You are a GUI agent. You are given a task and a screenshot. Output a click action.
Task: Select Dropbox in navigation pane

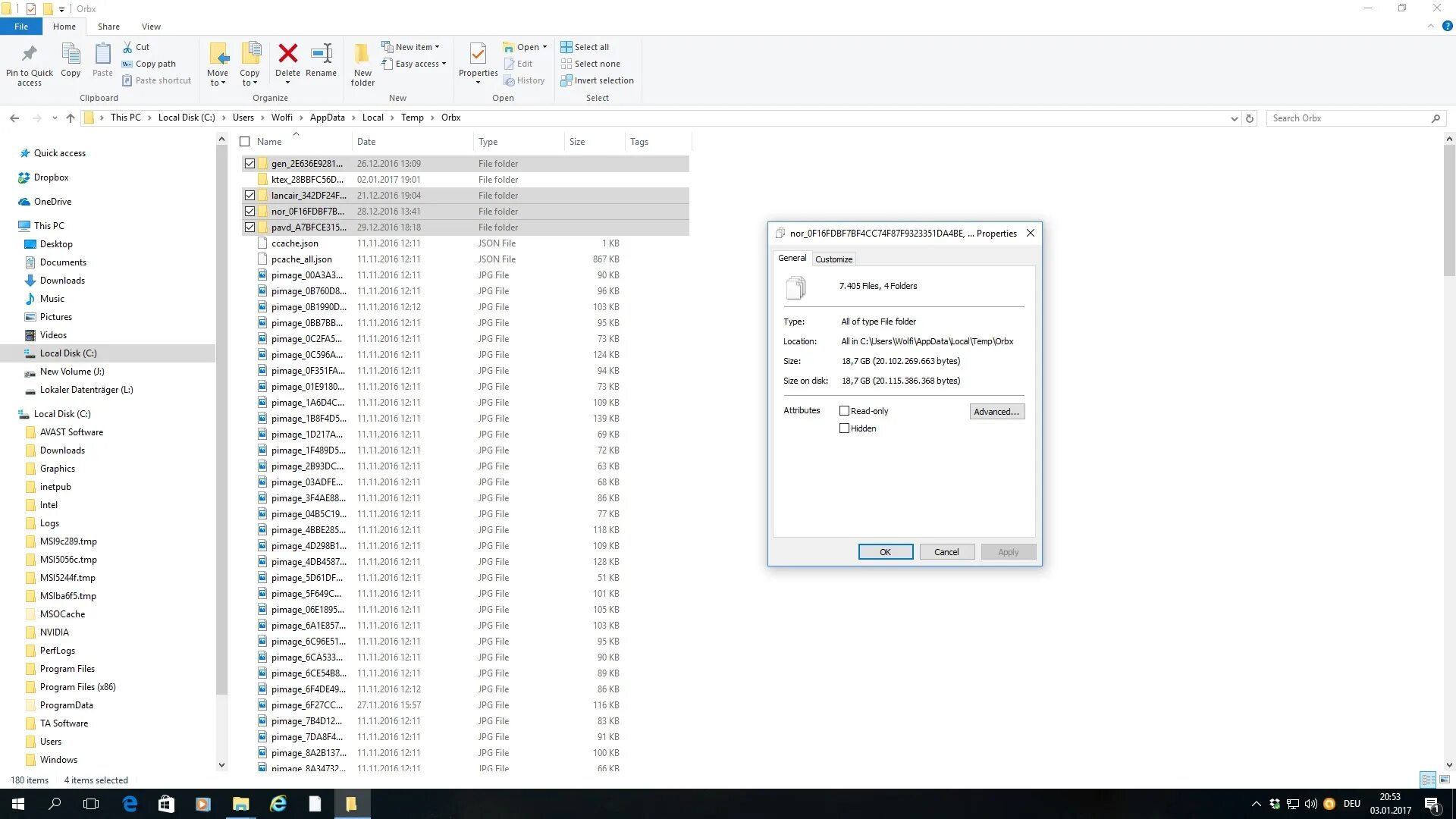tap(51, 177)
